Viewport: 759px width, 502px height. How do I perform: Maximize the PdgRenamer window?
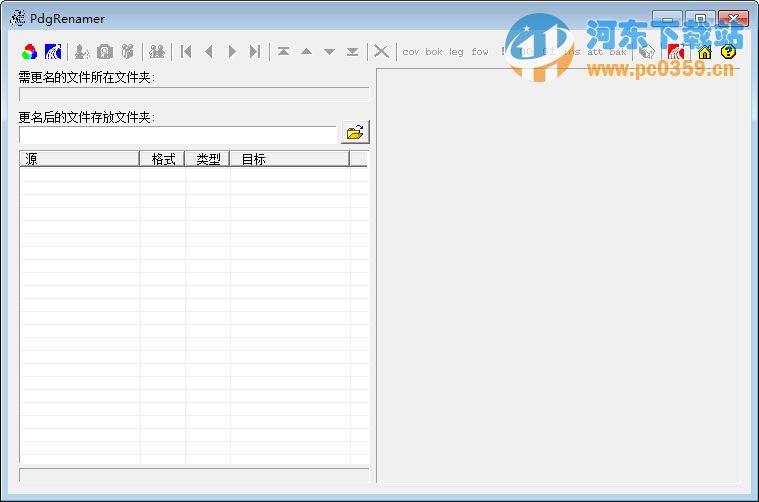tap(700, 19)
